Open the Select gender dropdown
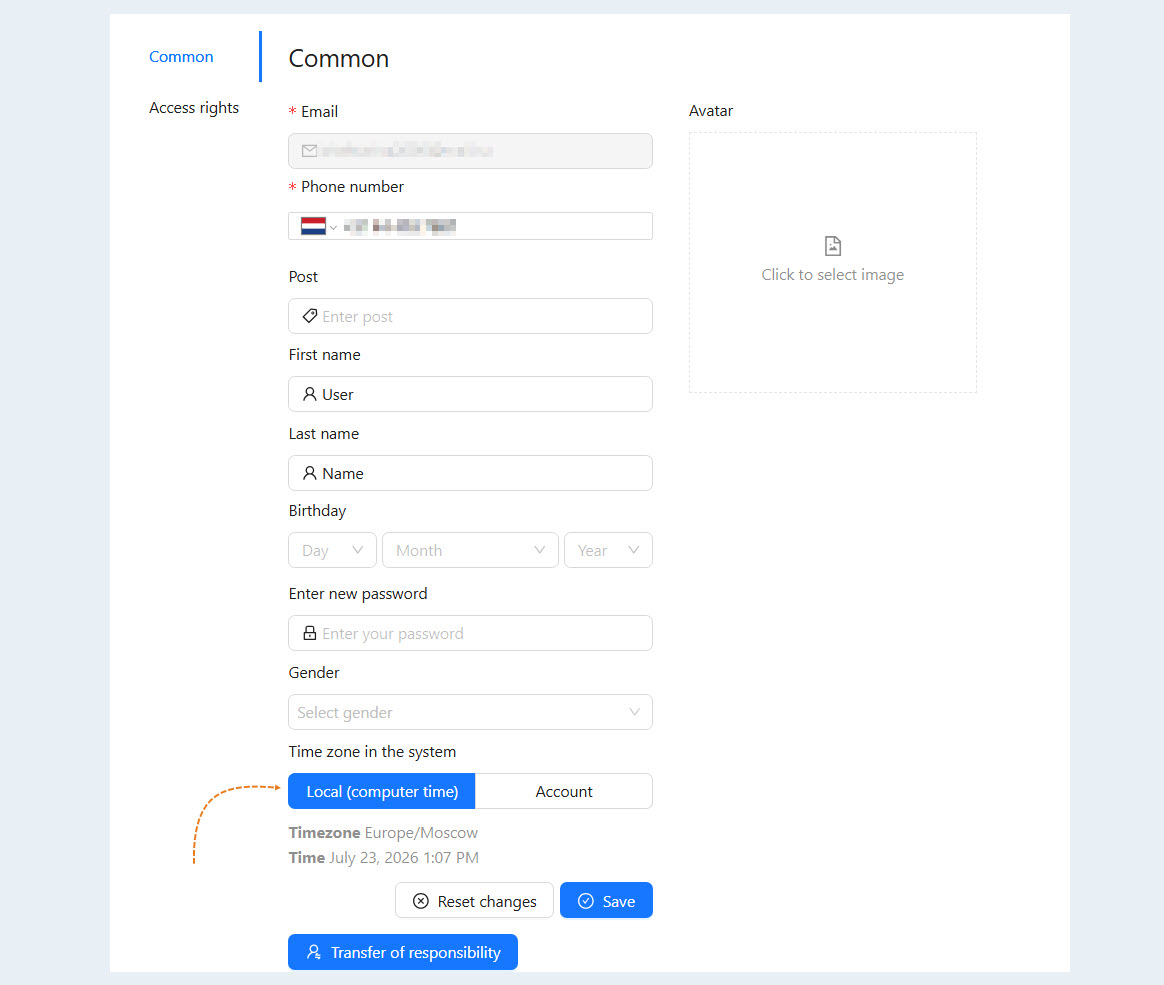 tap(470, 712)
